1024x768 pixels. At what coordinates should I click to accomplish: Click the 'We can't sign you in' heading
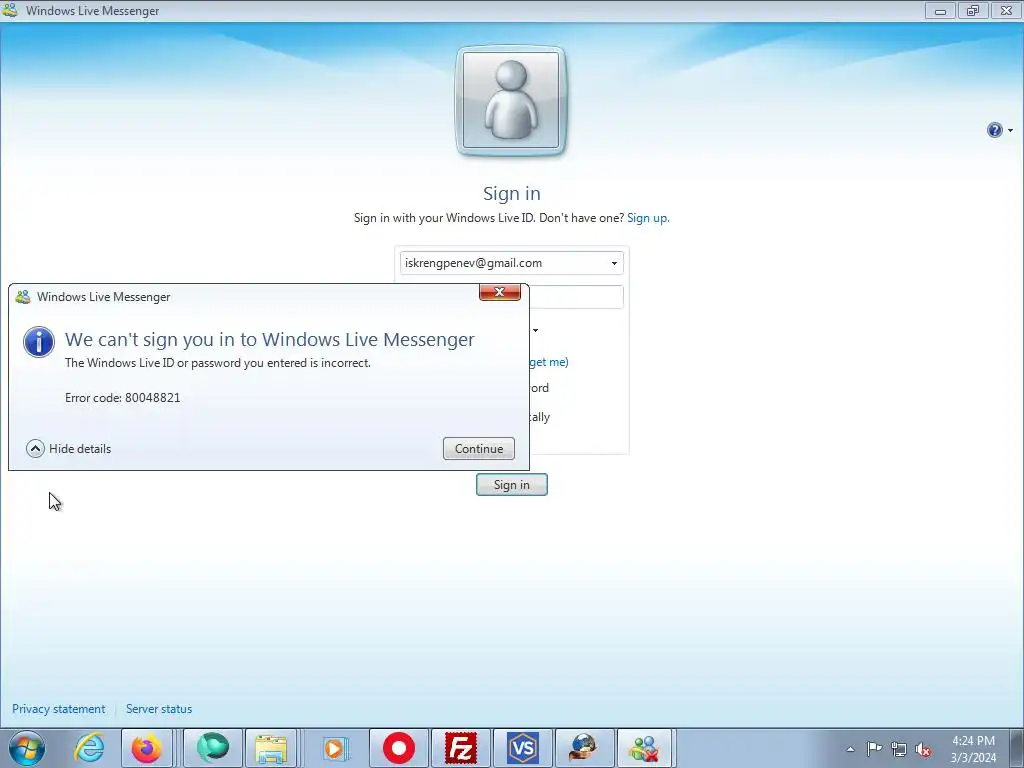click(x=270, y=340)
